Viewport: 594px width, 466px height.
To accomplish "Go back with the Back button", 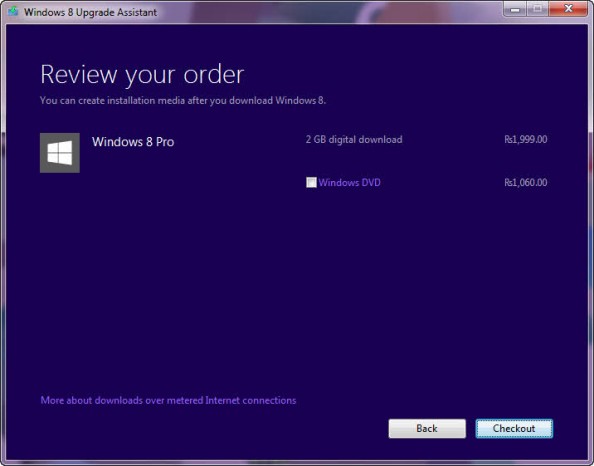I will click(427, 428).
